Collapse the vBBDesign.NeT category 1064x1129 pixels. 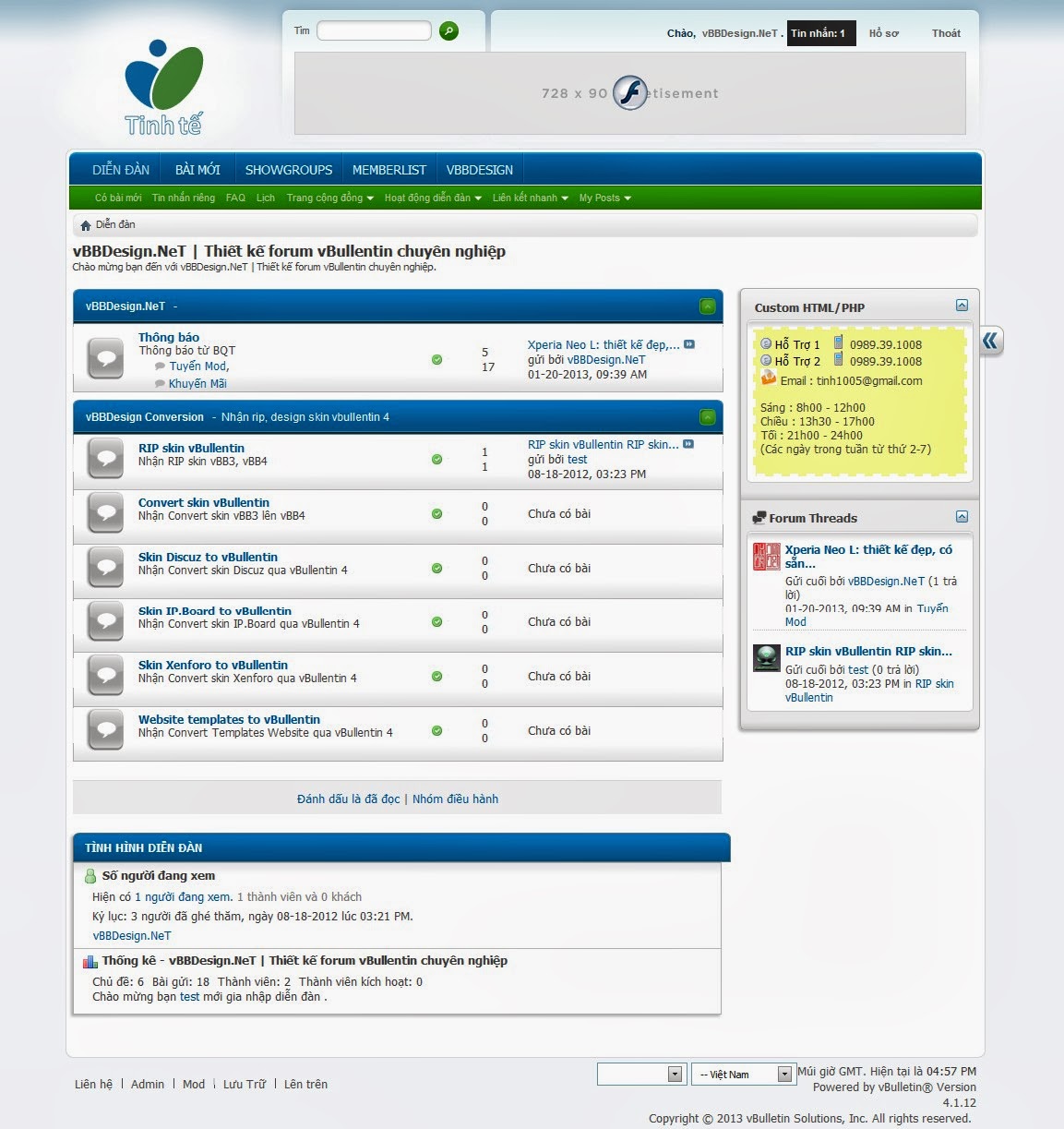708,306
